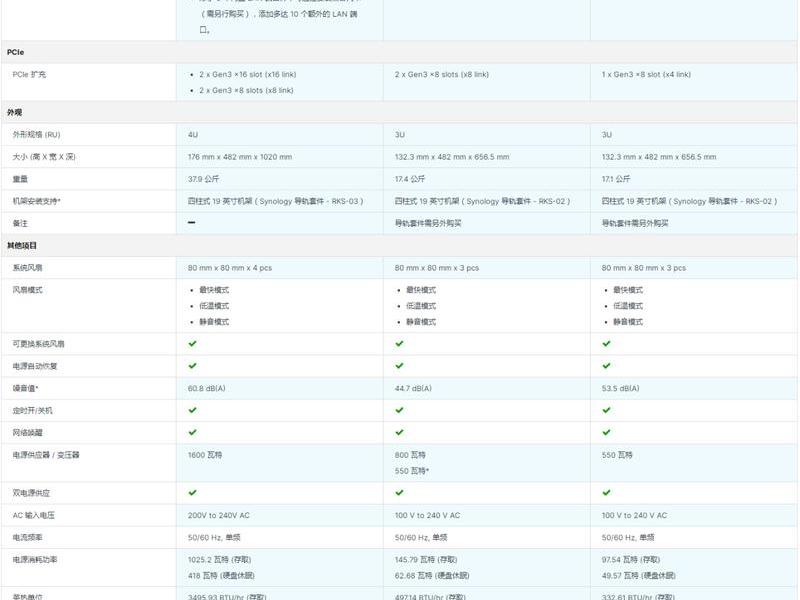Click the 双电源供应 checkmark in the middle column
The image size is (800, 600).
tap(399, 492)
